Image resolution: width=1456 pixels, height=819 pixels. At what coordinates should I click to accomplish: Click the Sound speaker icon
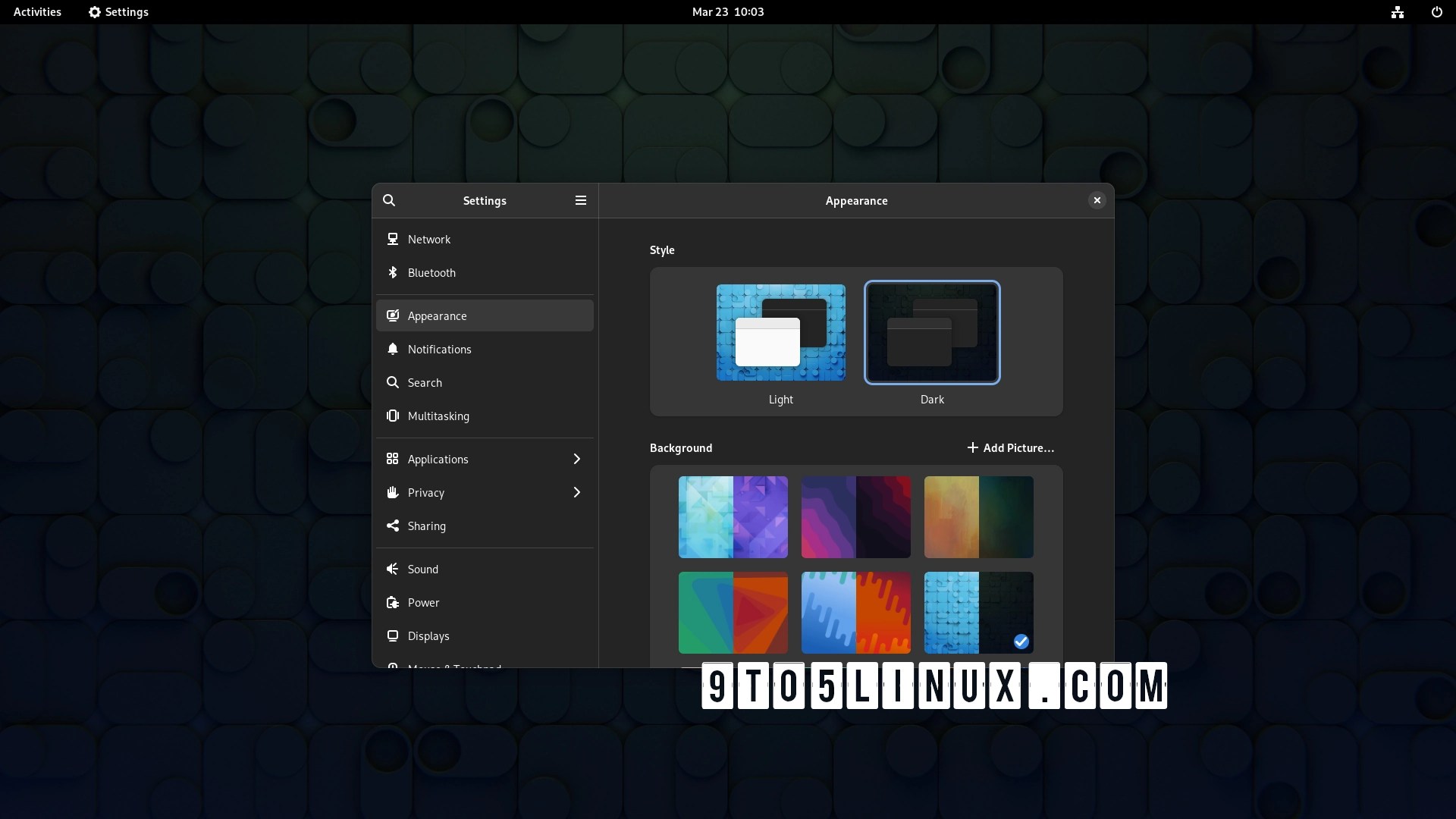(x=393, y=569)
